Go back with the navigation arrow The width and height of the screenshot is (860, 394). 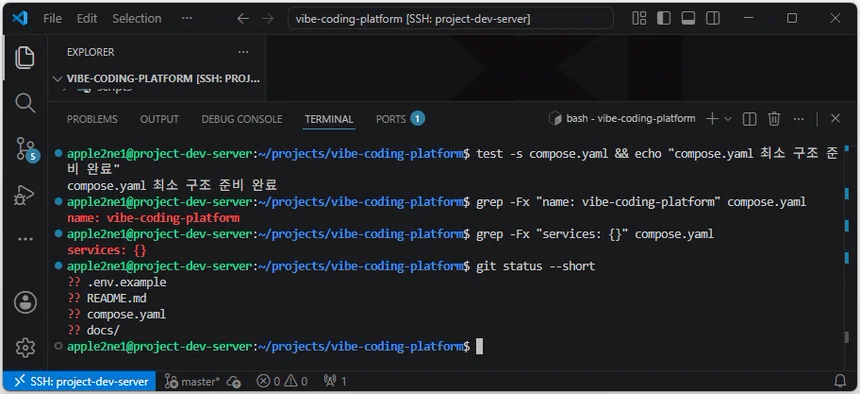coord(243,19)
